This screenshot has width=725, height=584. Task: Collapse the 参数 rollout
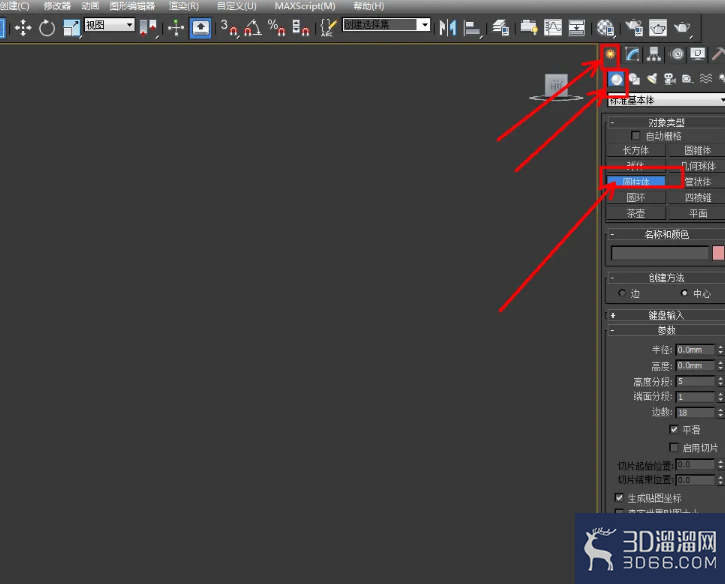pos(612,330)
